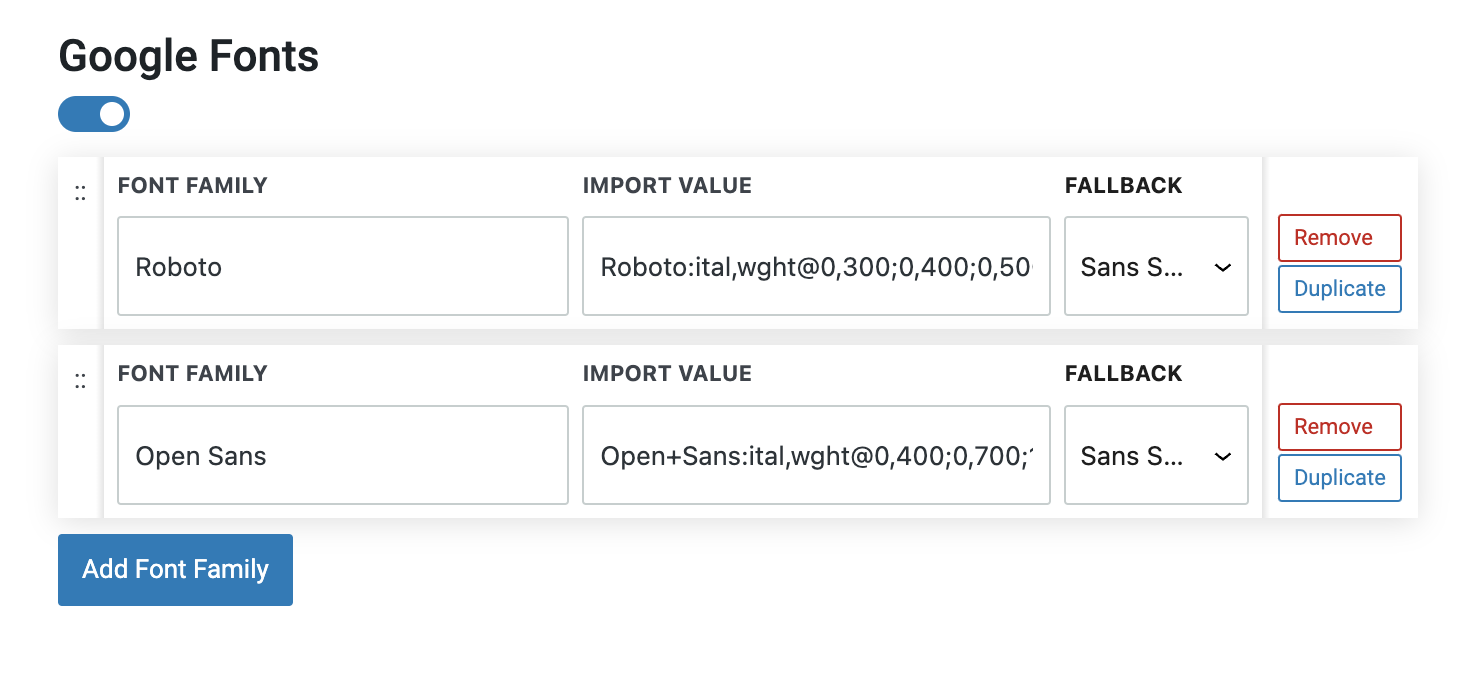The width and height of the screenshot is (1484, 678).
Task: Duplicate the Open Sans font row
Action: point(1339,478)
